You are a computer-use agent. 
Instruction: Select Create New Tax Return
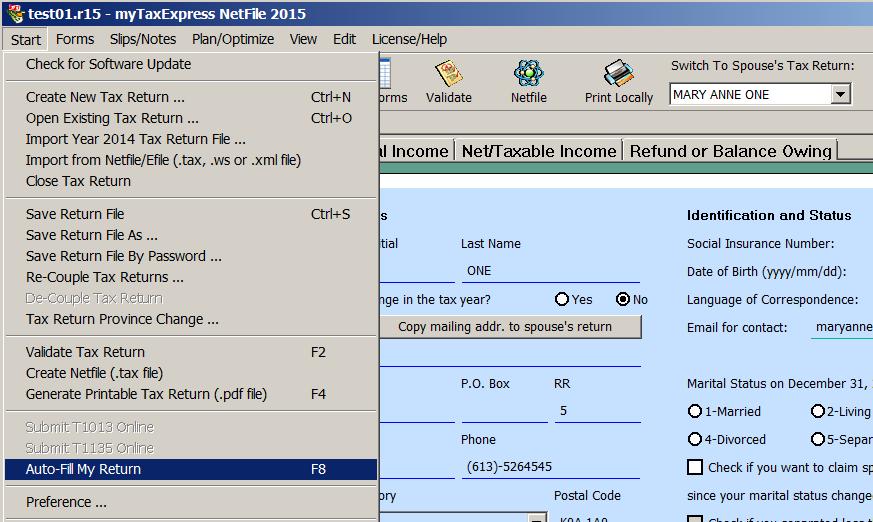191,97
